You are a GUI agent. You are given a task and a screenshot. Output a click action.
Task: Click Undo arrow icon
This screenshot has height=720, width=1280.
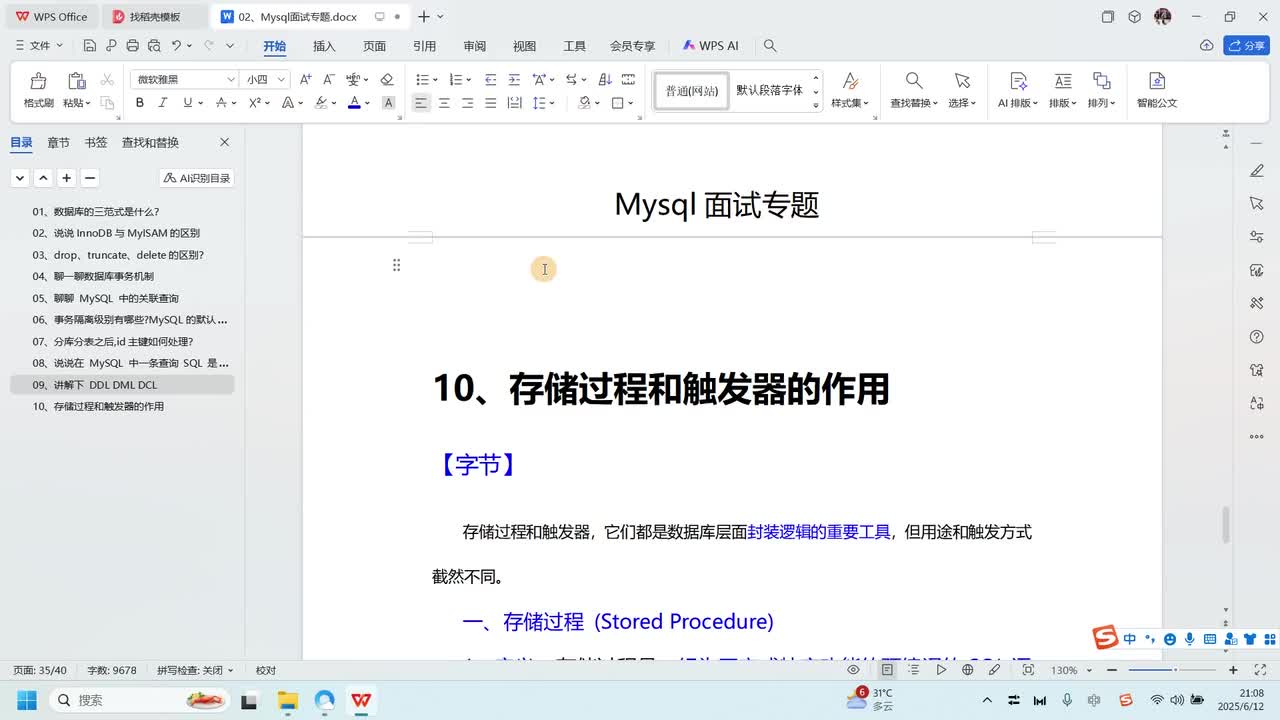coord(177,46)
